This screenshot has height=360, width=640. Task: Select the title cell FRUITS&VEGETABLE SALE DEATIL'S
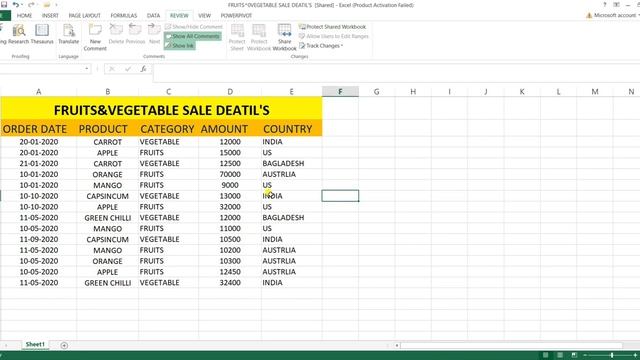point(161,109)
